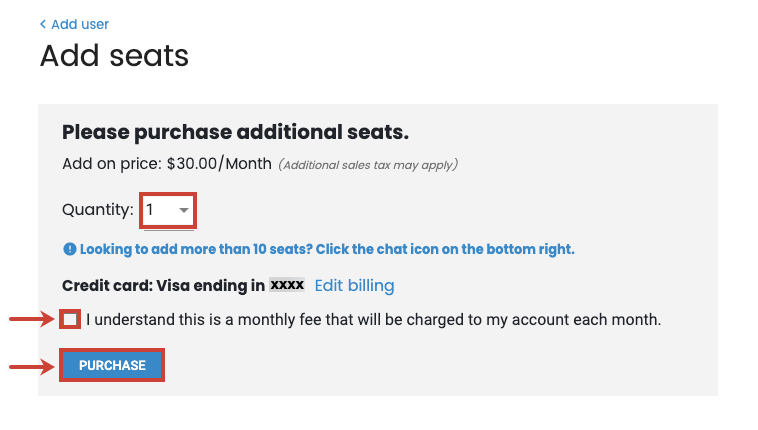Image resolution: width=758 pixels, height=430 pixels.
Task: Check the monthly fee acknowledgment checkbox
Action: 70,320
